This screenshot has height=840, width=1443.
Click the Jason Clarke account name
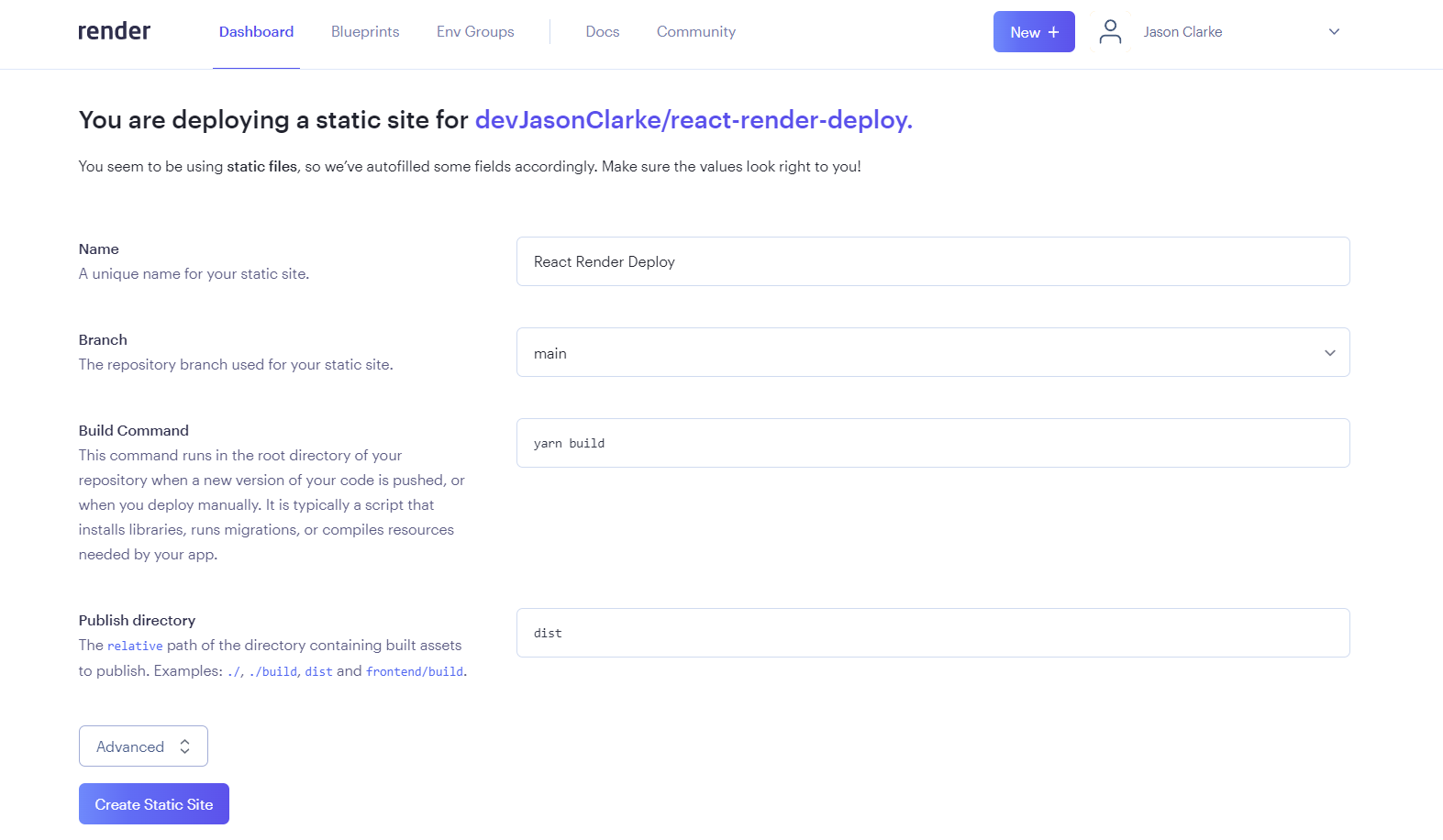coord(1182,31)
